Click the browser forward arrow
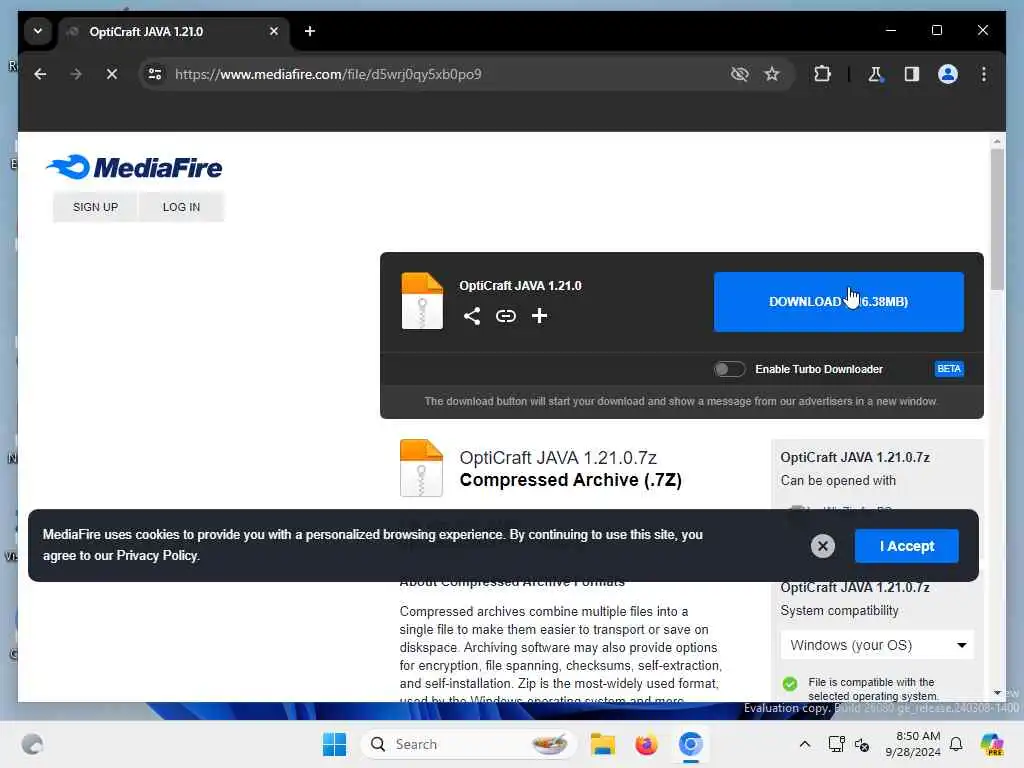The image size is (1024, 768). click(76, 74)
